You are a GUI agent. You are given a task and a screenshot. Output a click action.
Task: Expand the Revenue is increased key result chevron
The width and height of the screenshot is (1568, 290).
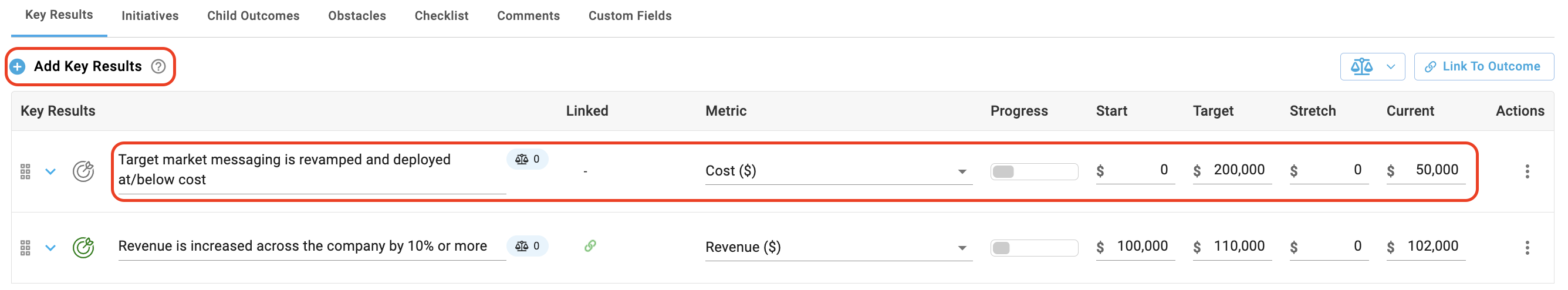pos(50,248)
